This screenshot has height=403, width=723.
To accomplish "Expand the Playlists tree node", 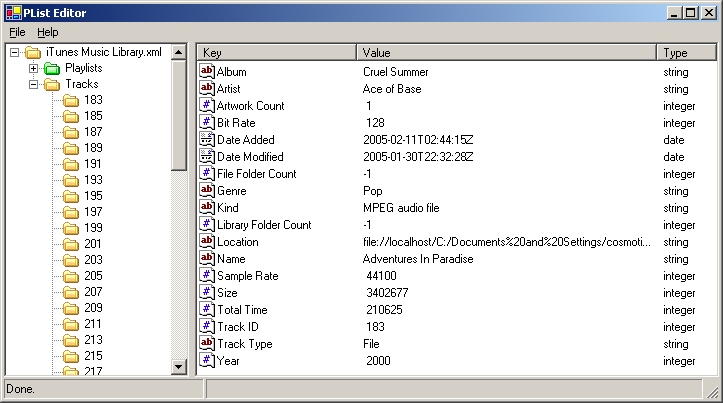I will coord(33,68).
